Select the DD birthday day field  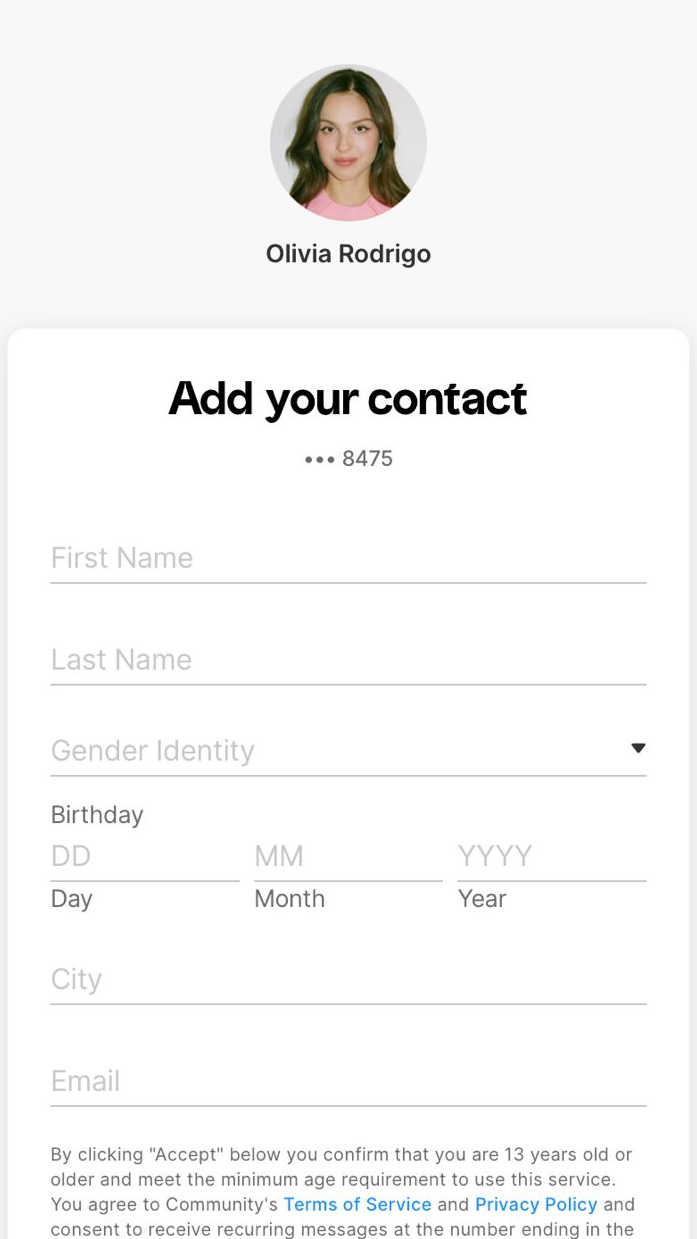144,856
